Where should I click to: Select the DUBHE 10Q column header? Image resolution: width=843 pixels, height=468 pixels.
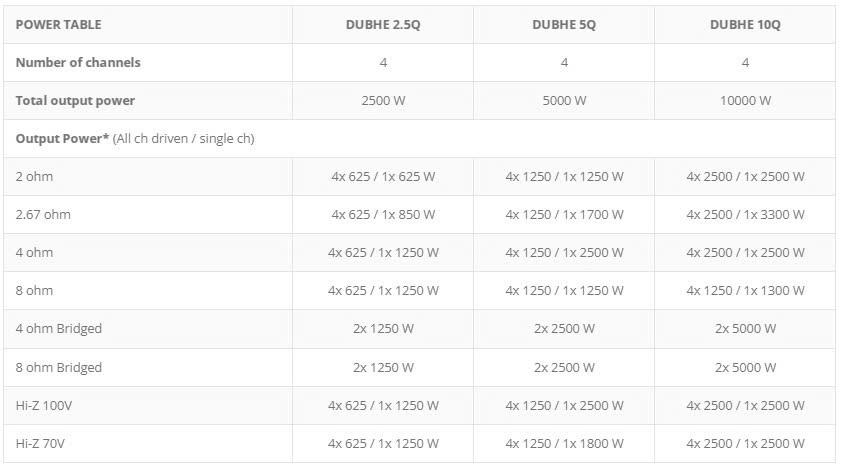745,24
